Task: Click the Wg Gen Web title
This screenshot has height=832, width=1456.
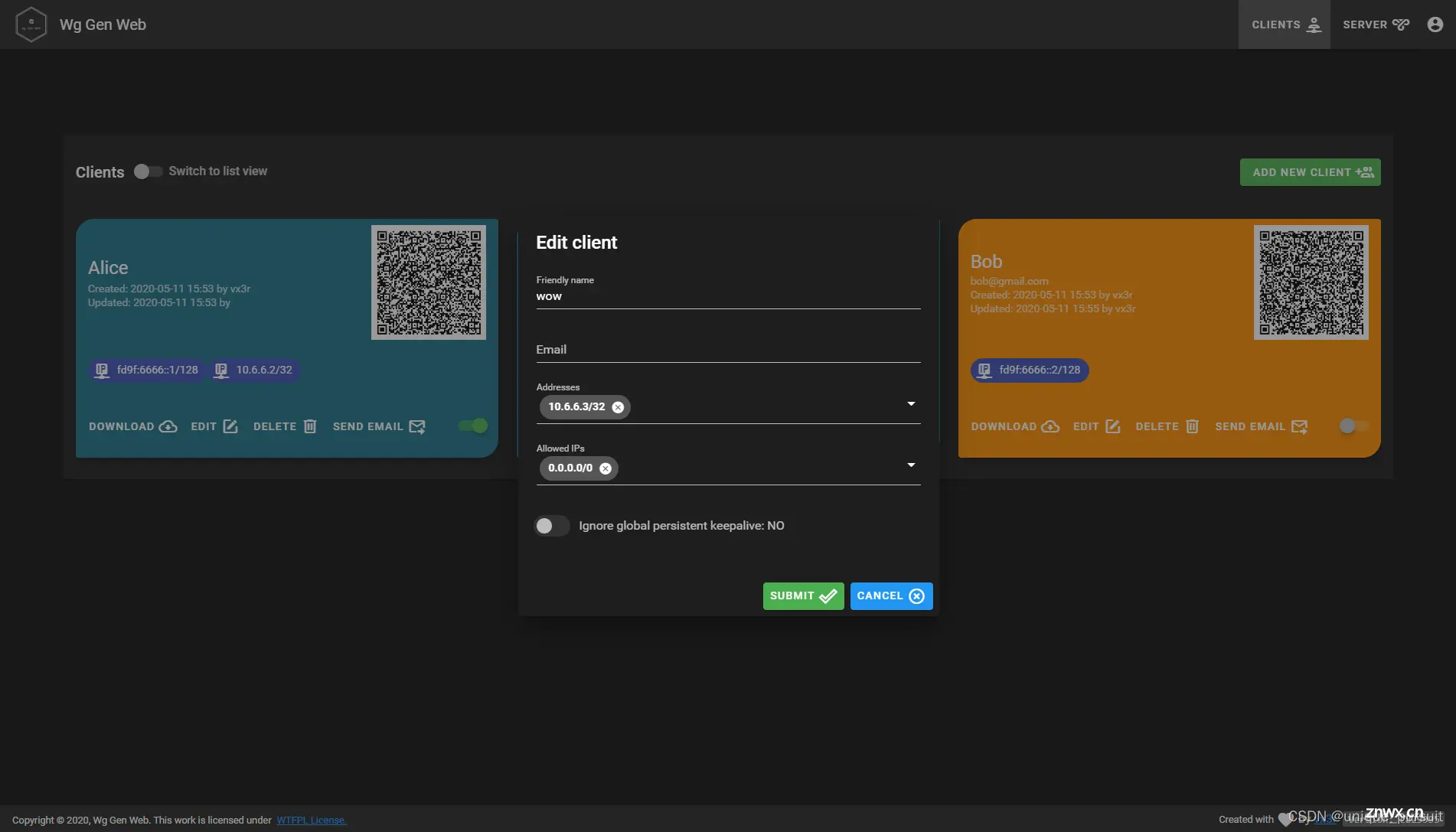Action: 103,24
